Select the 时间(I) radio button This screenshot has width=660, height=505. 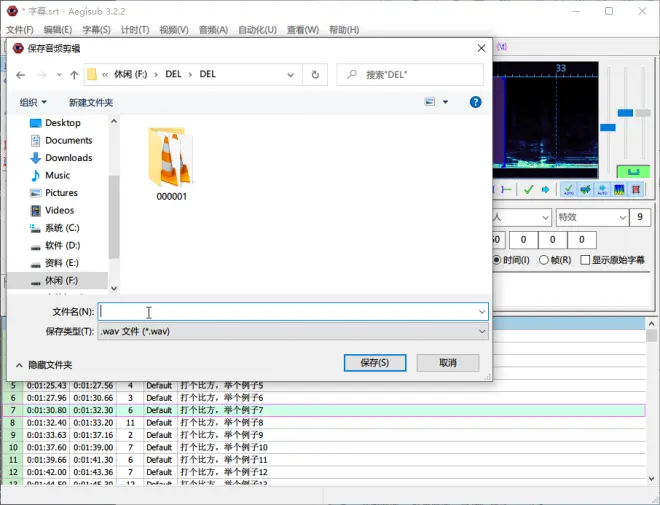[511, 260]
